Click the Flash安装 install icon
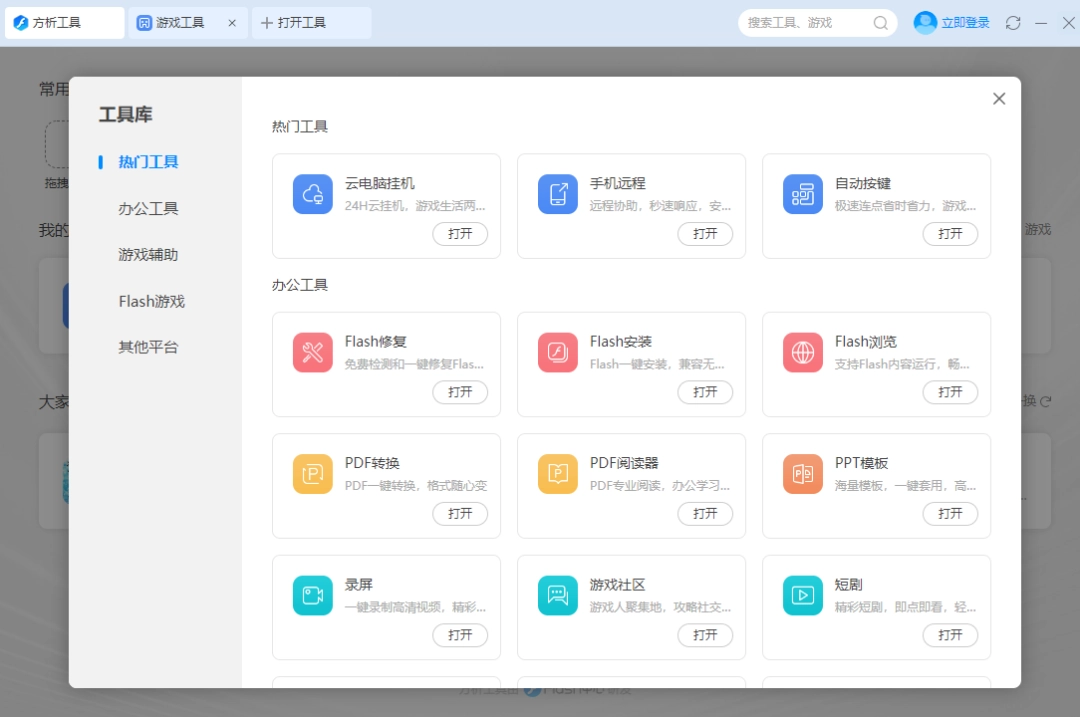This screenshot has width=1080, height=717. [557, 352]
